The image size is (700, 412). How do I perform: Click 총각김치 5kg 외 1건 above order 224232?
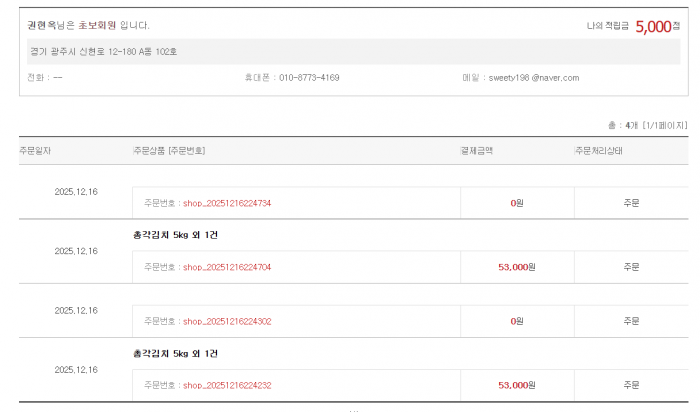tap(175, 353)
